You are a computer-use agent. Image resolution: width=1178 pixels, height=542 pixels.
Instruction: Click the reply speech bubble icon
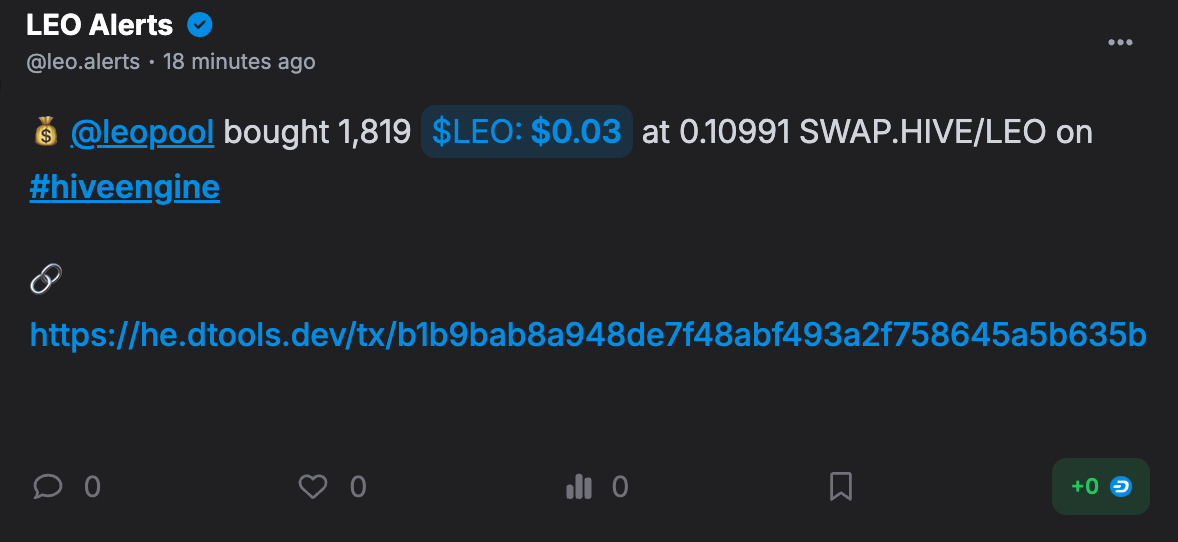pyautogui.click(x=47, y=486)
